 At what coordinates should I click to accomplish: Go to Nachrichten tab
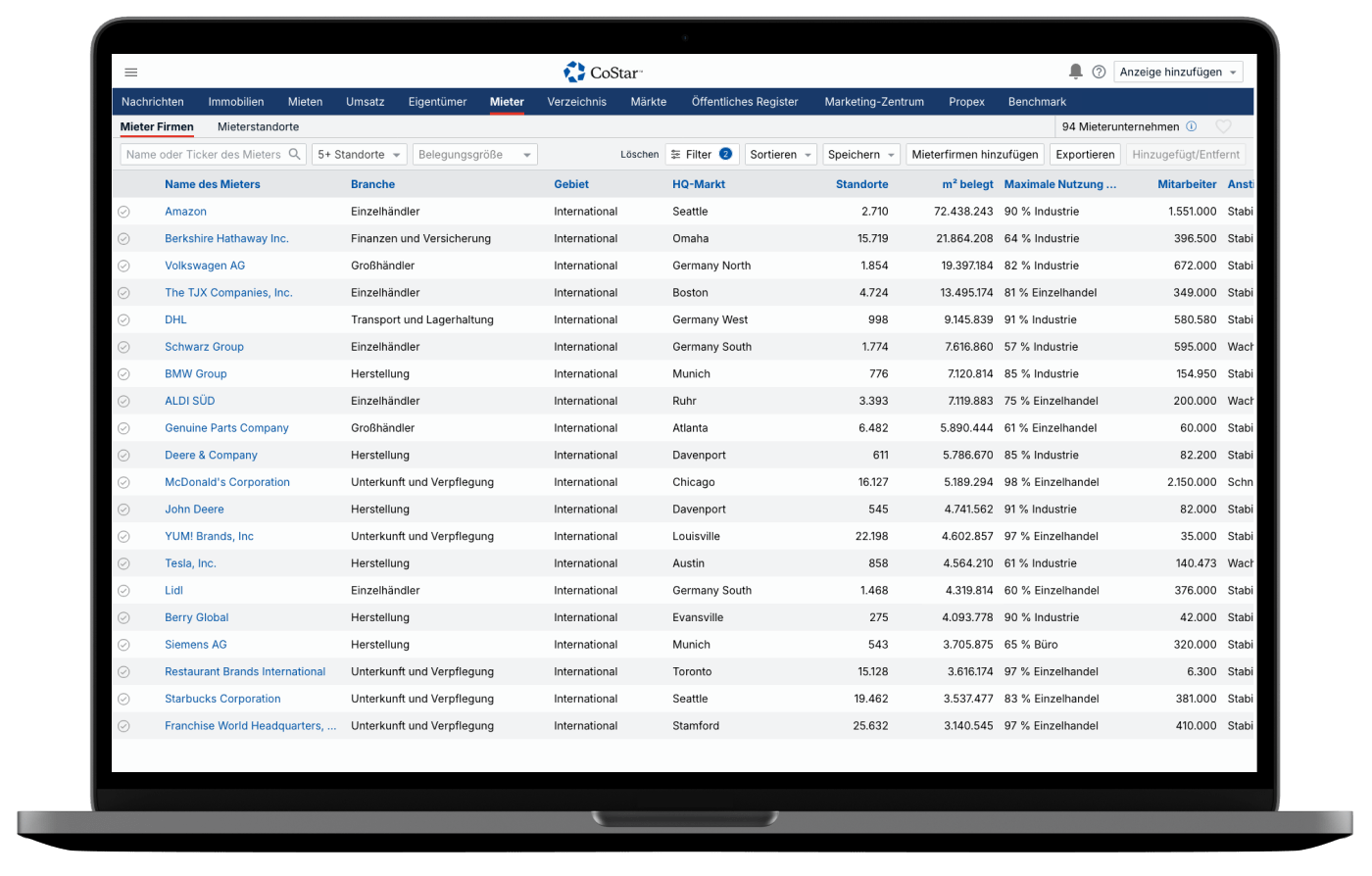153,102
